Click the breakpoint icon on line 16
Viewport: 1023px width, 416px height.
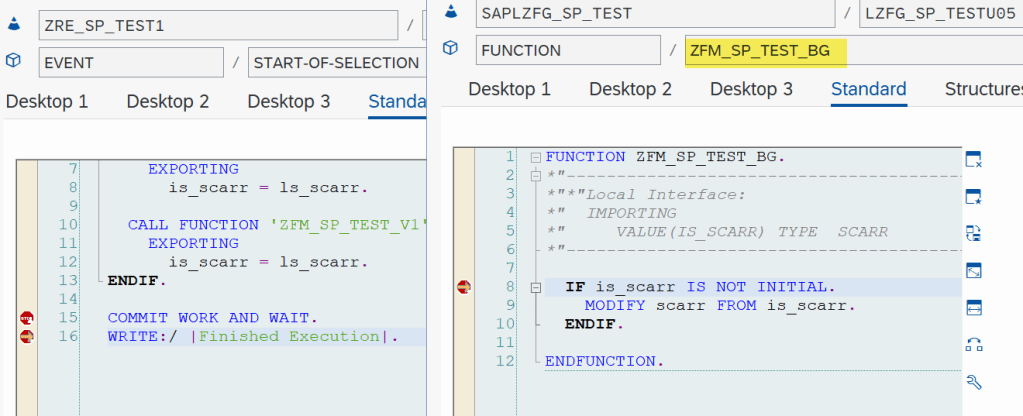click(27, 336)
